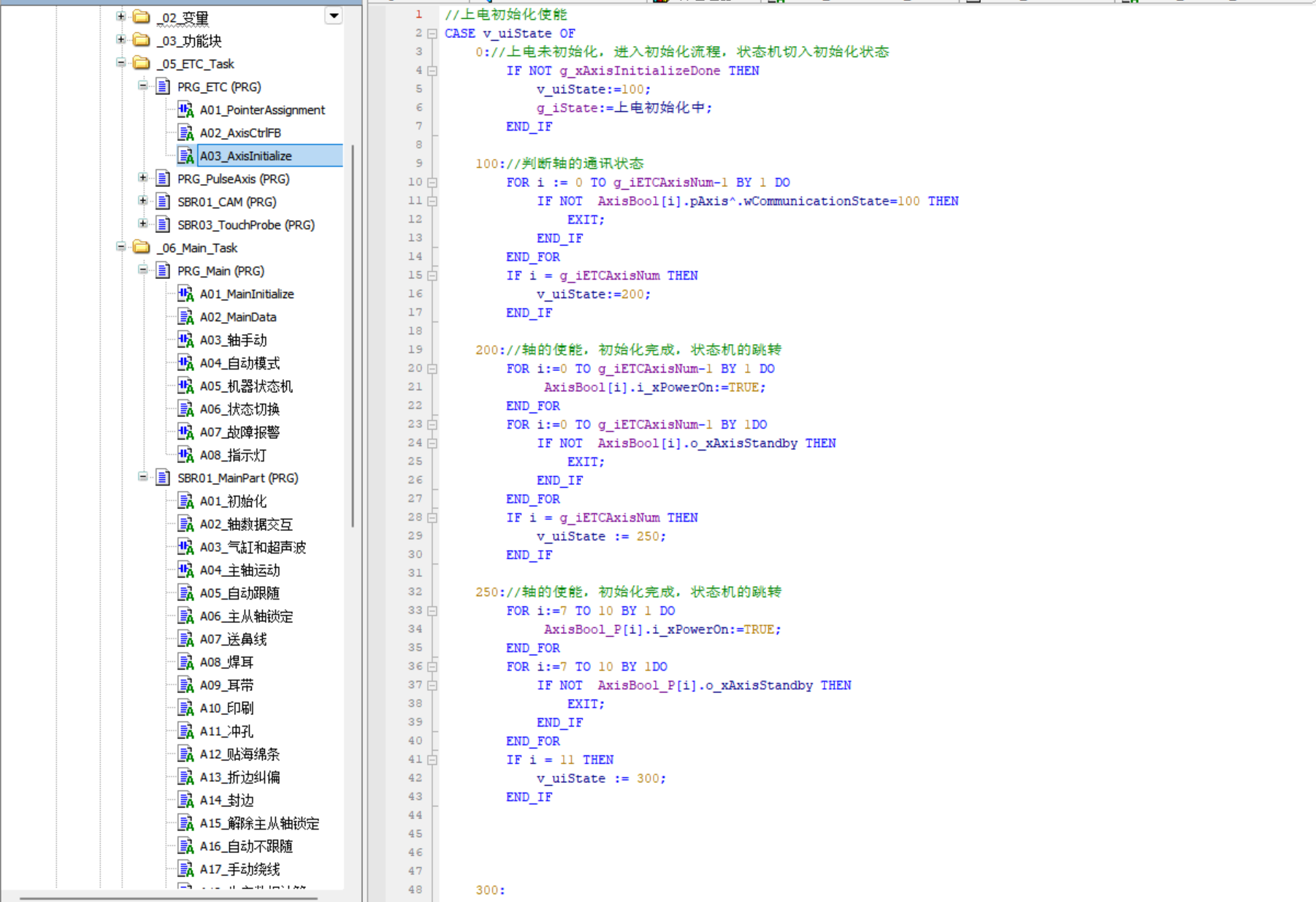
Task: Select A07_送鼻线 in the tree
Action: 233,639
